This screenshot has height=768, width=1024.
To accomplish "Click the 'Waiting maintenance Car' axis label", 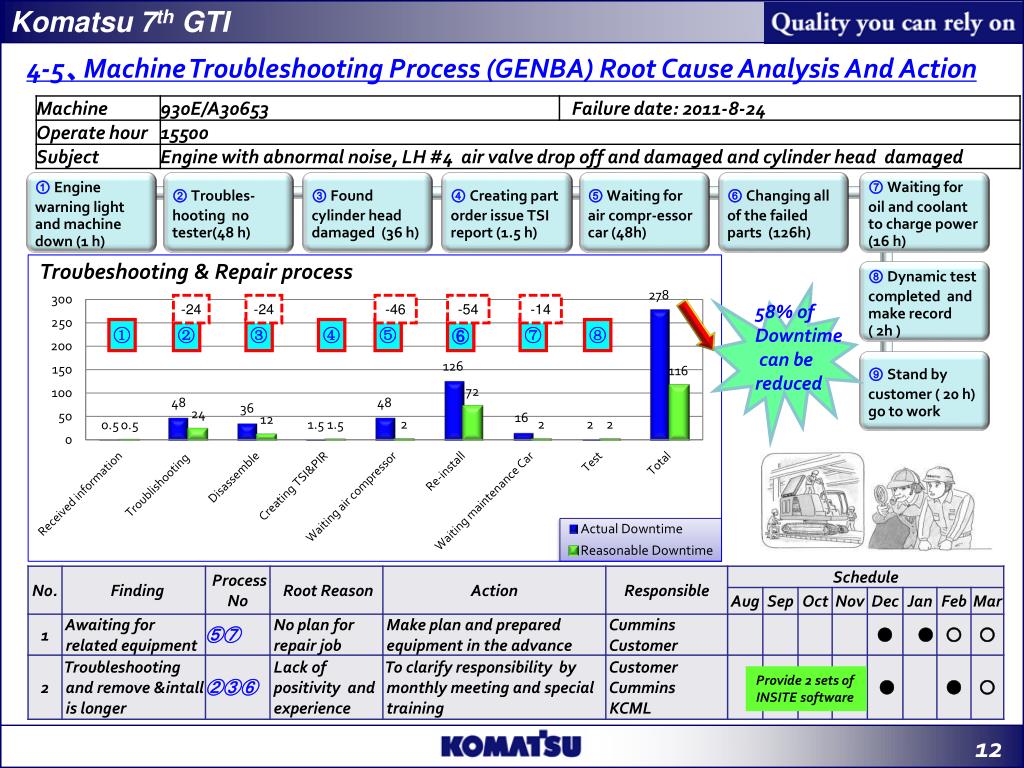I will click(x=484, y=501).
